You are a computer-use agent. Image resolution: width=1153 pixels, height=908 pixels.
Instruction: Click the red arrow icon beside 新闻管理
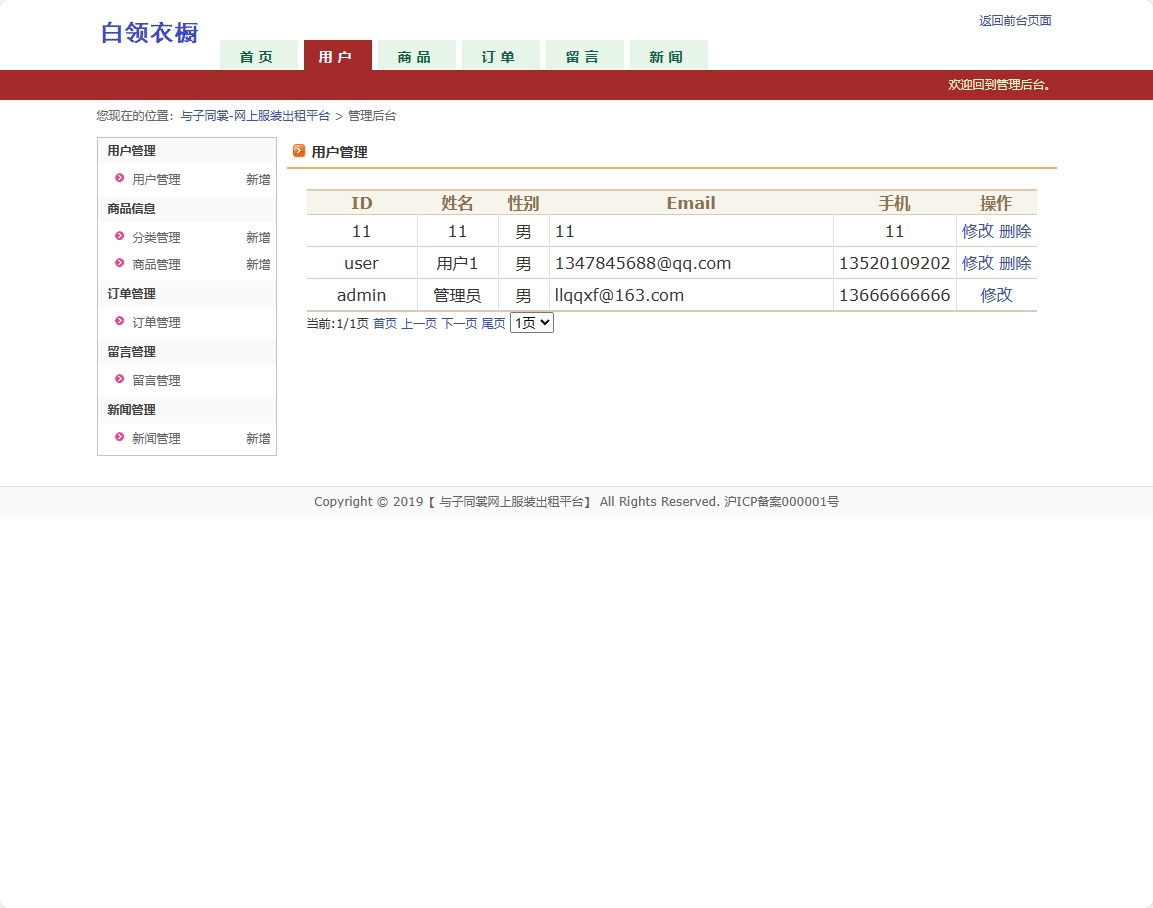click(x=119, y=438)
